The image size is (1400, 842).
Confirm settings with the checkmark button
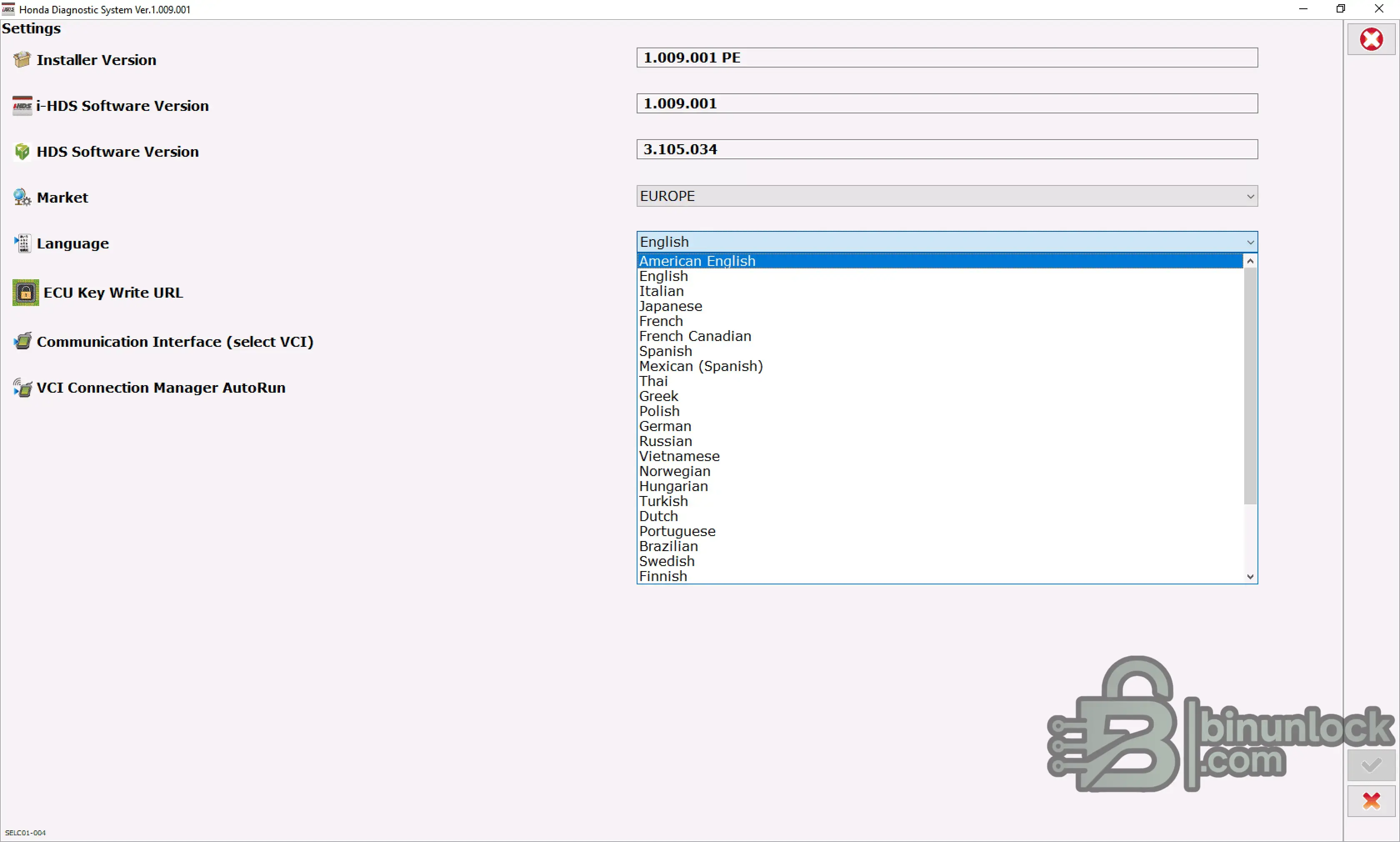pos(1371,765)
